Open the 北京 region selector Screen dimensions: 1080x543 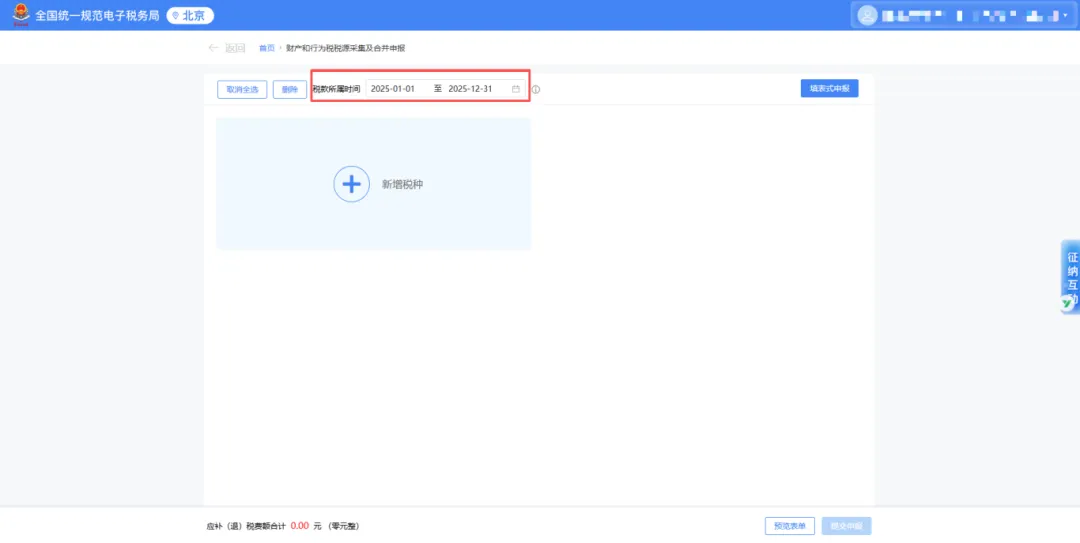190,15
